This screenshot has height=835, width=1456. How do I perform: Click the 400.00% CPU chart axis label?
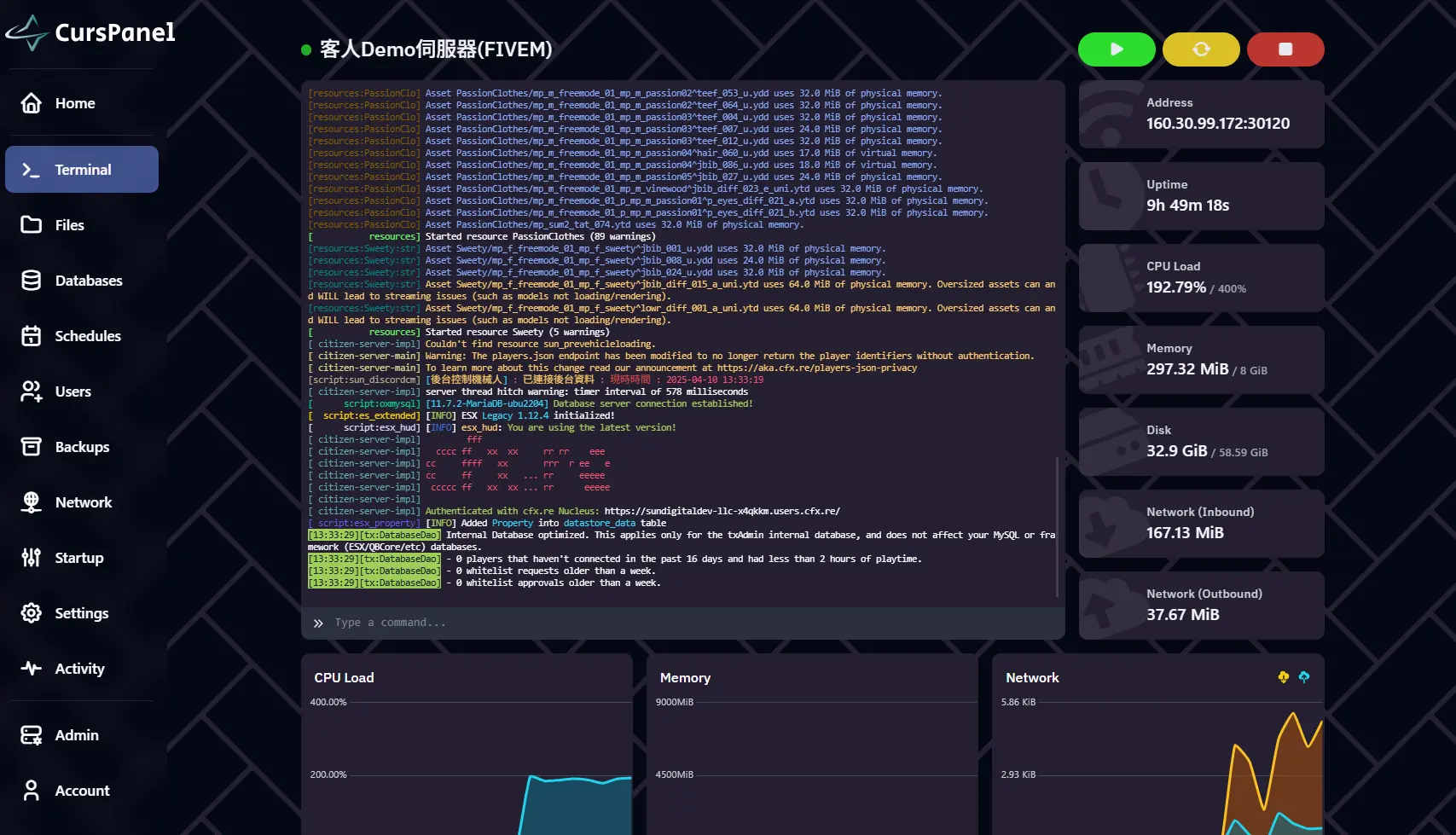328,703
